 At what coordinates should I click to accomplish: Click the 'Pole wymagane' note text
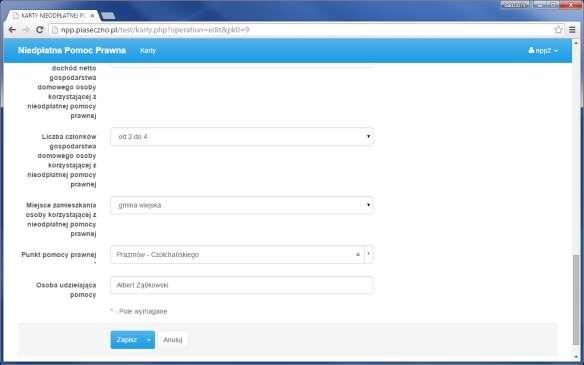(139, 311)
